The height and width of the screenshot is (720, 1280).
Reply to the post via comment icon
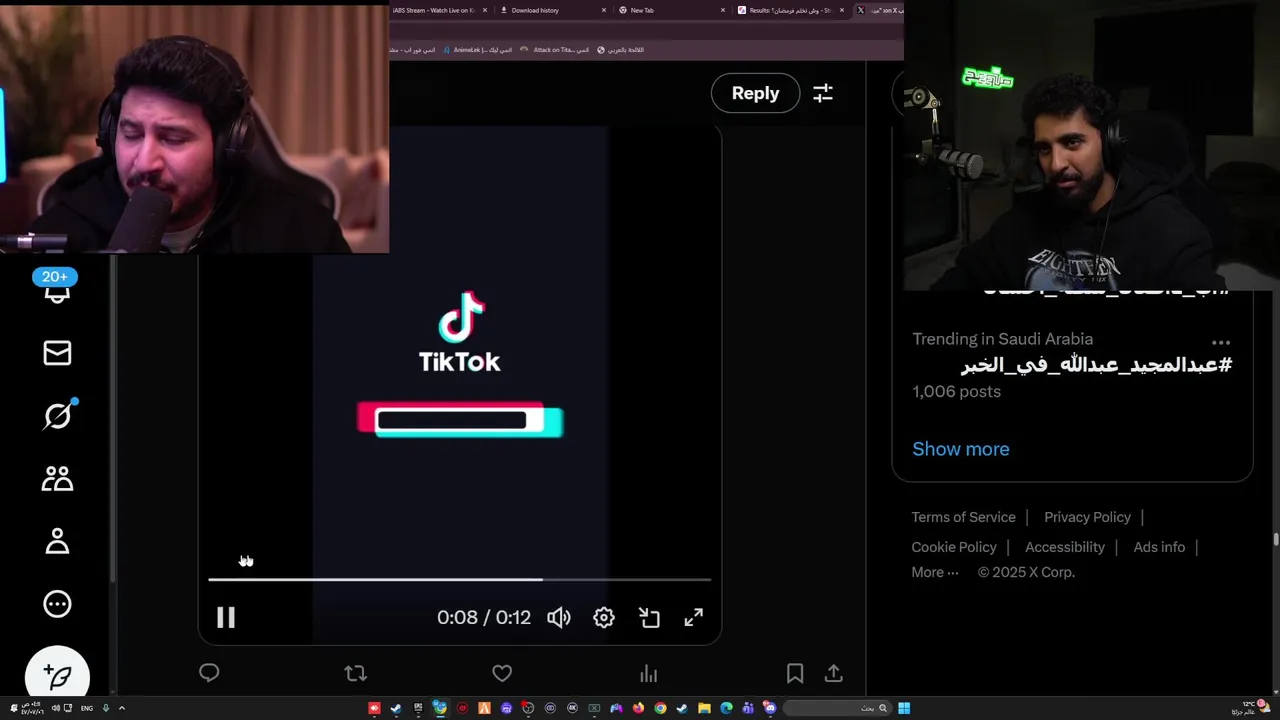209,673
